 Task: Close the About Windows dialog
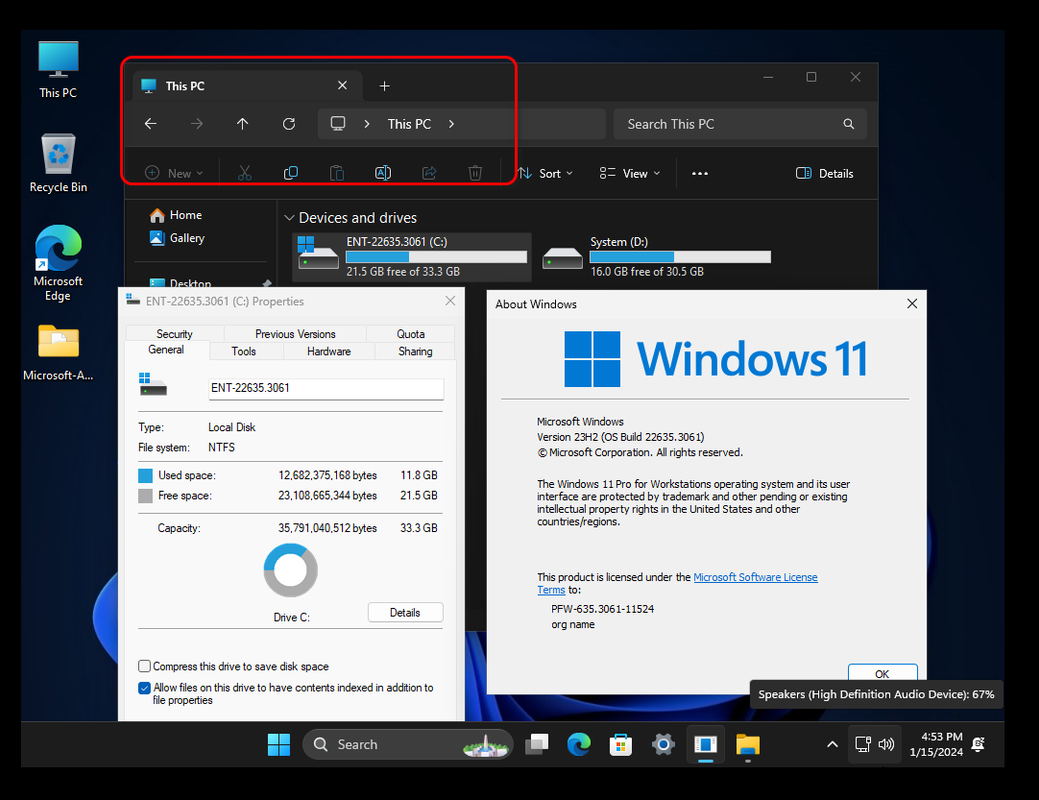[912, 304]
